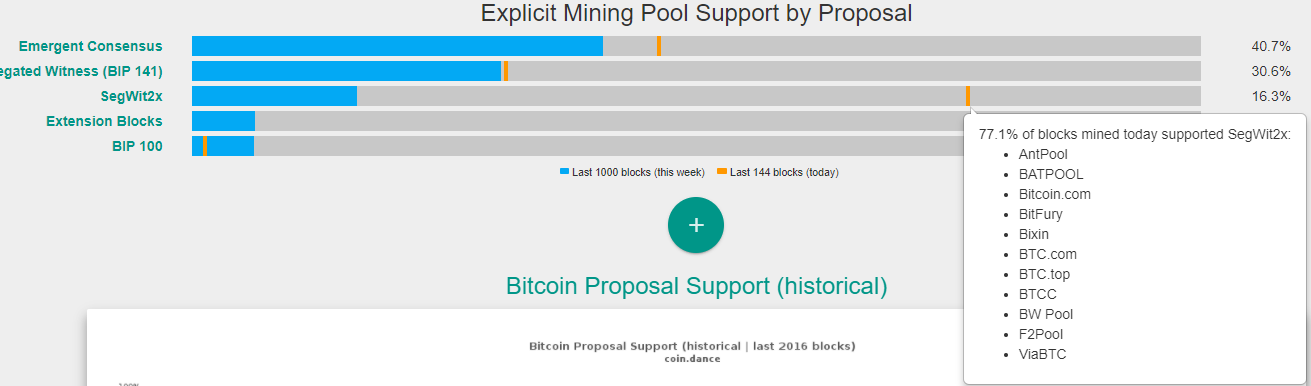The height and width of the screenshot is (386, 1311).
Task: Click the blue SegWit2x weekly support bar
Action: 274,96
